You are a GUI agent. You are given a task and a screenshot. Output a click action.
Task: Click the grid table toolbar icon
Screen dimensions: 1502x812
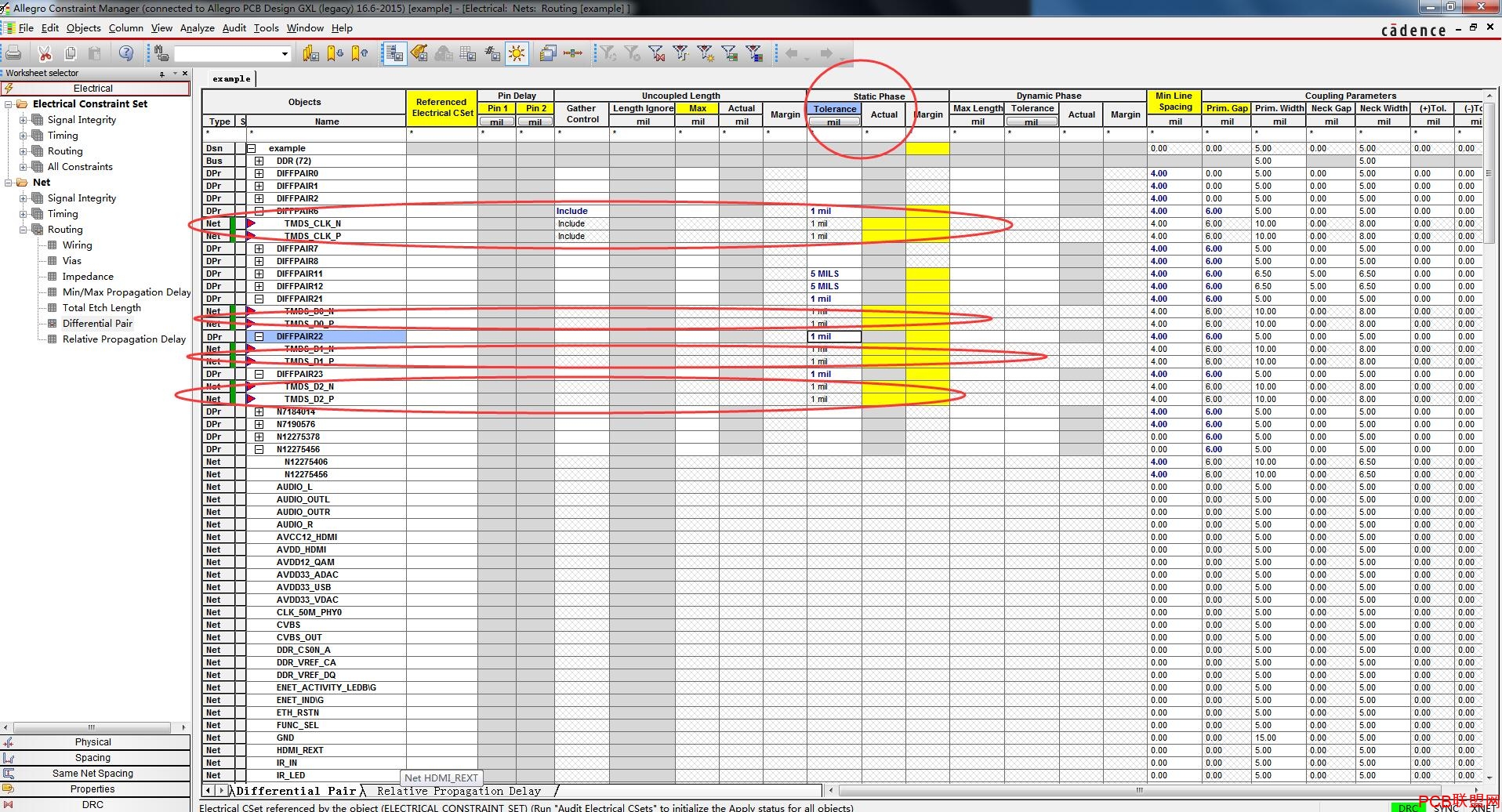pyautogui.click(x=468, y=53)
